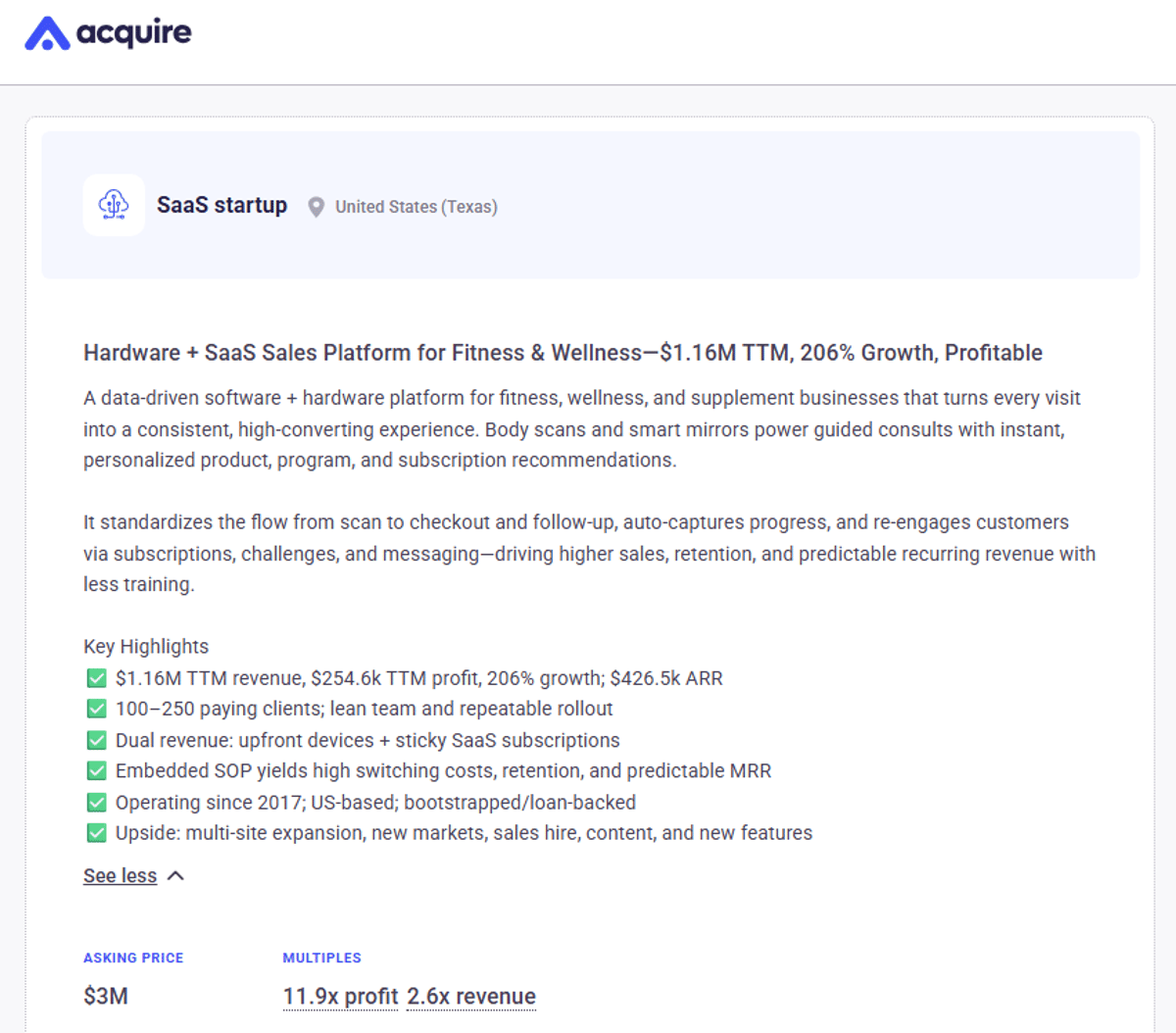Click the Acquire wordmark in the header
1176x1033 pixels.
pyautogui.click(x=133, y=32)
